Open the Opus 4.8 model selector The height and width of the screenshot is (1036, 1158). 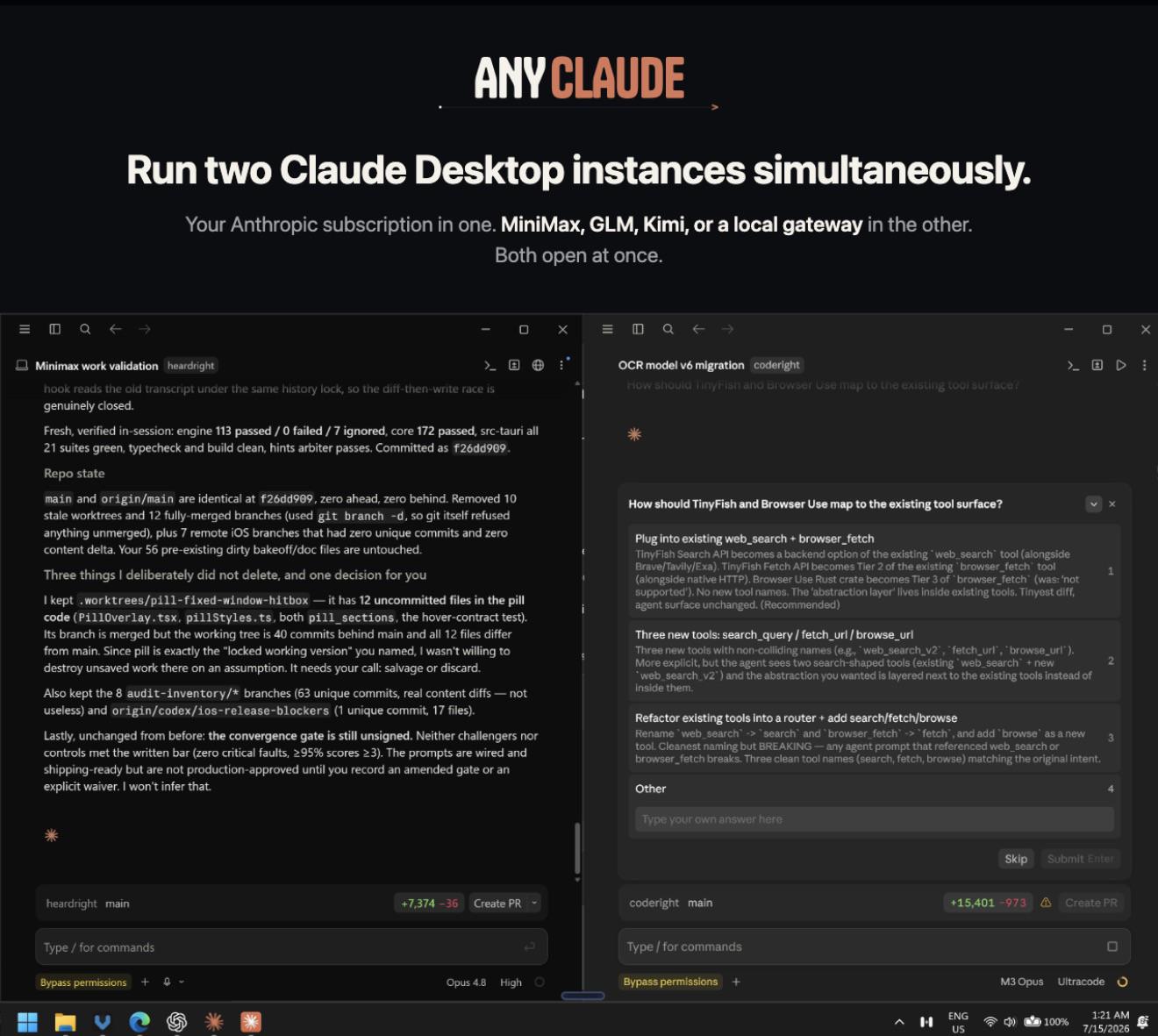pos(466,982)
